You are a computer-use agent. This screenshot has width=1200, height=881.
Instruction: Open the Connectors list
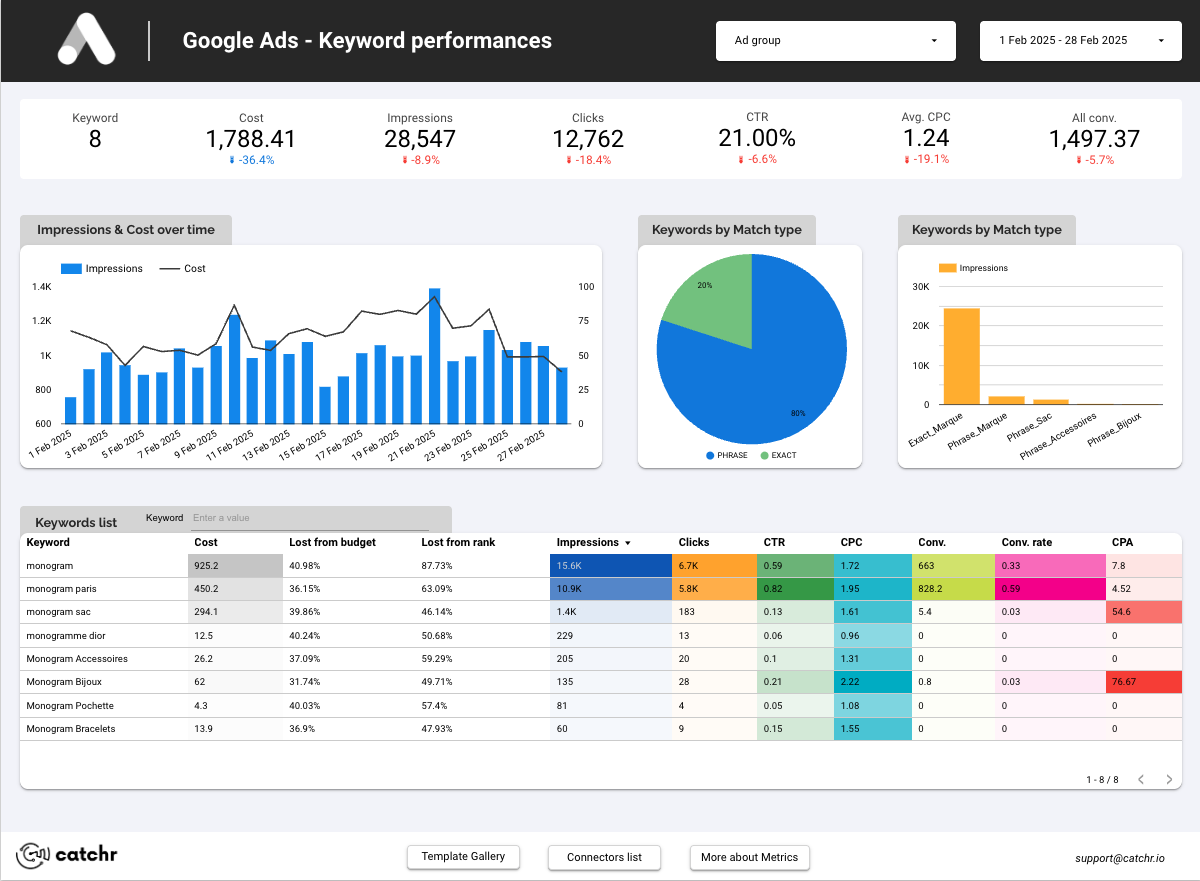pos(604,857)
